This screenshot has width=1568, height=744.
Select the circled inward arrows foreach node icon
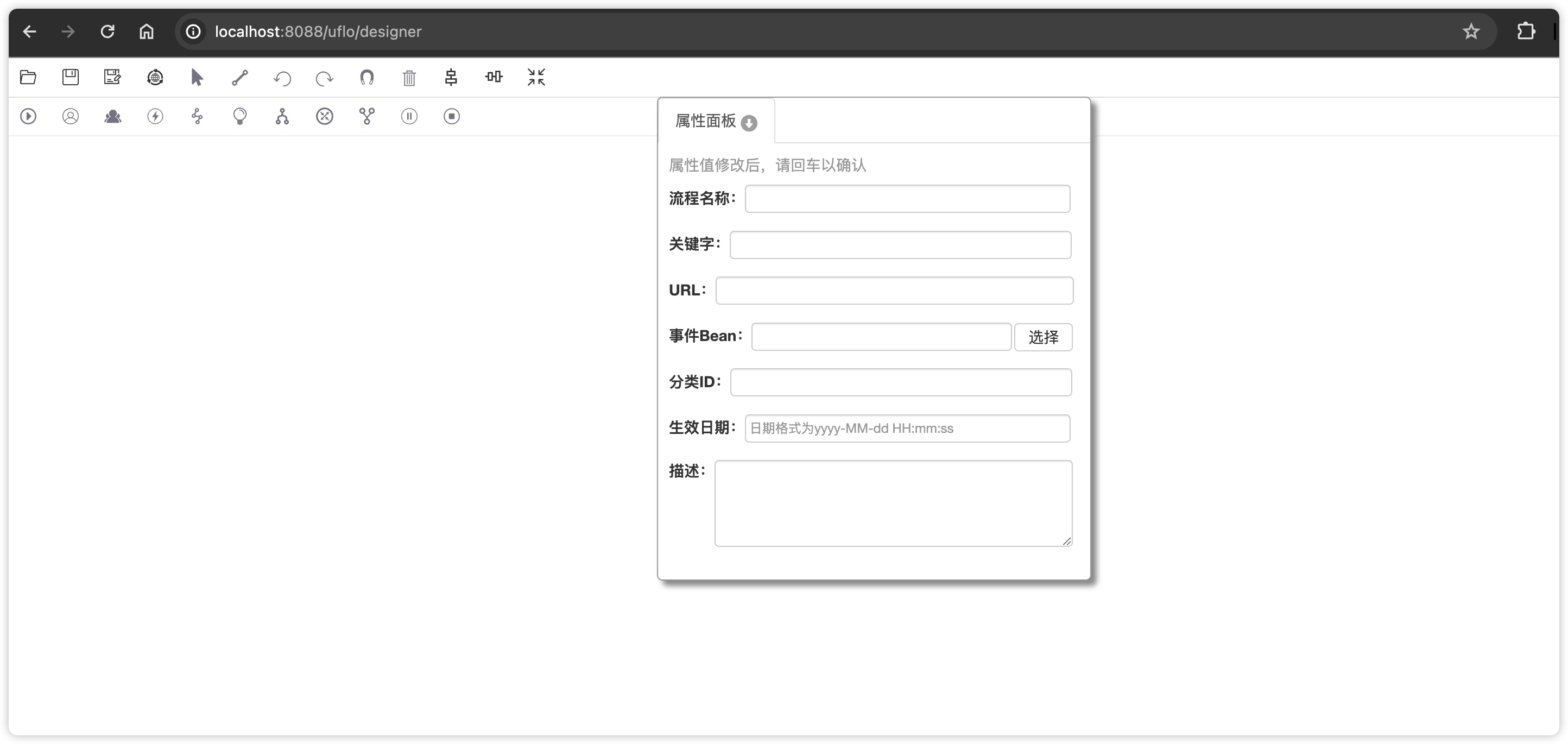tap(325, 116)
